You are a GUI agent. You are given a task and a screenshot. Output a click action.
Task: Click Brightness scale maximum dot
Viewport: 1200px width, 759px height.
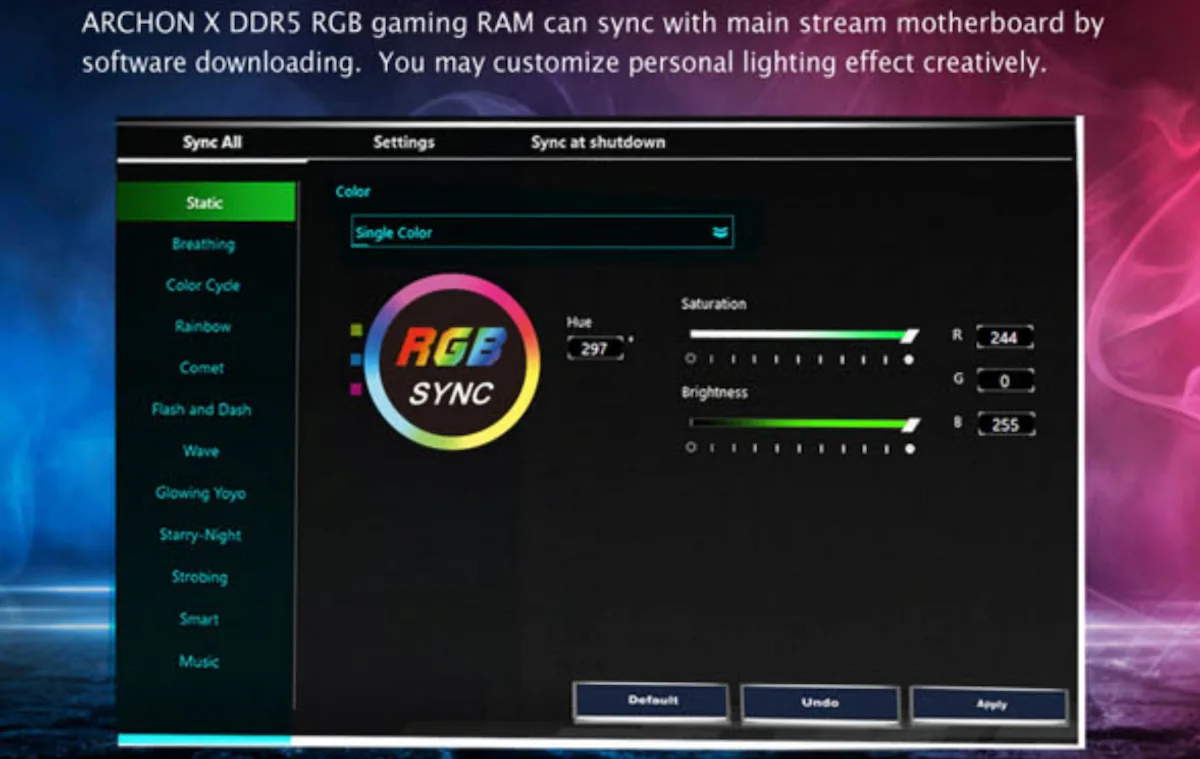909,449
